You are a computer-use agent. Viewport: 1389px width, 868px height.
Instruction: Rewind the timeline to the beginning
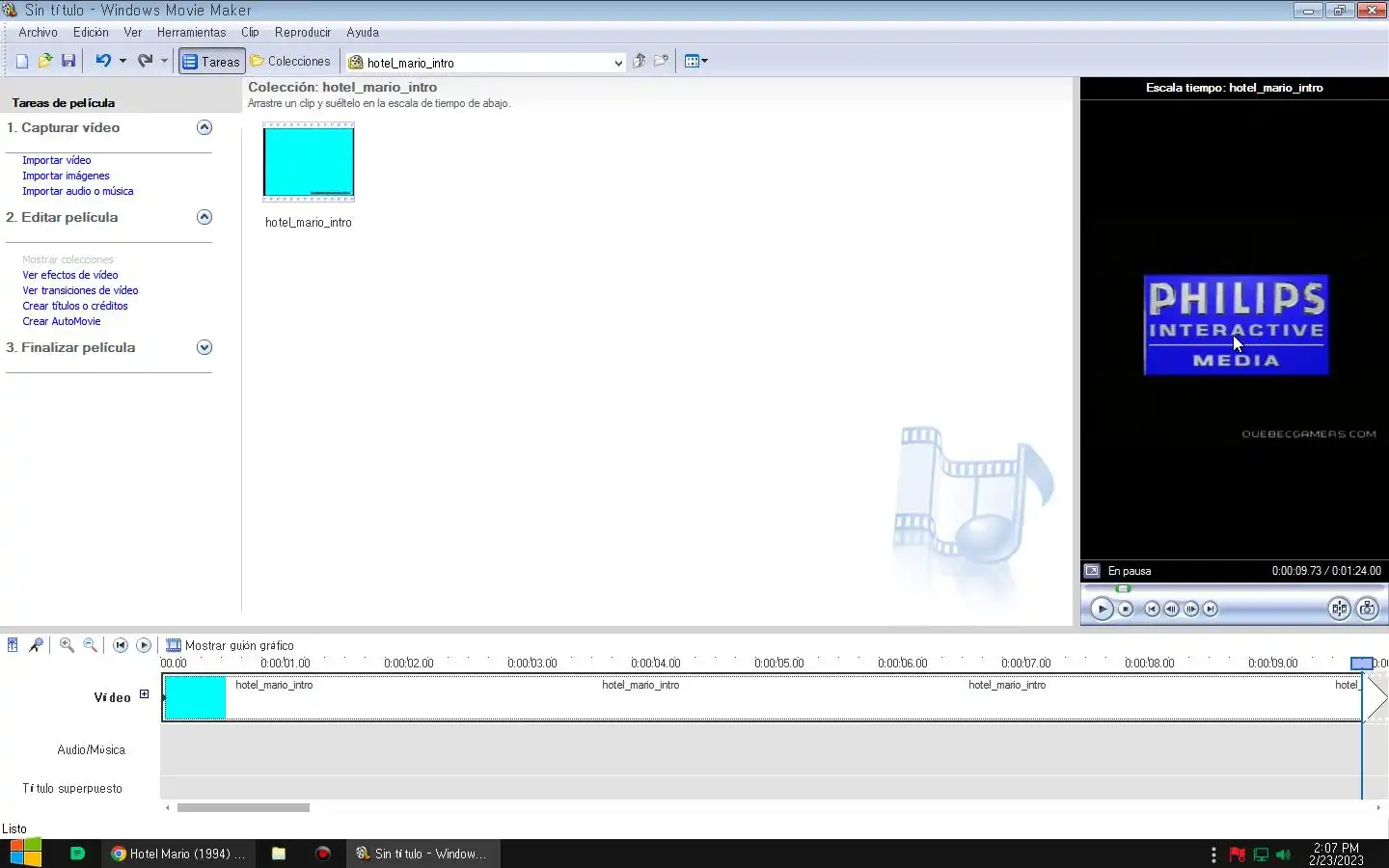tap(121, 645)
